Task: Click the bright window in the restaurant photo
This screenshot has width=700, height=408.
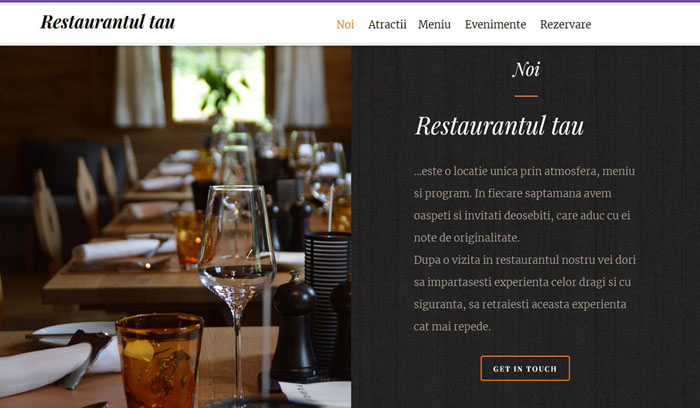Action: tap(218, 83)
